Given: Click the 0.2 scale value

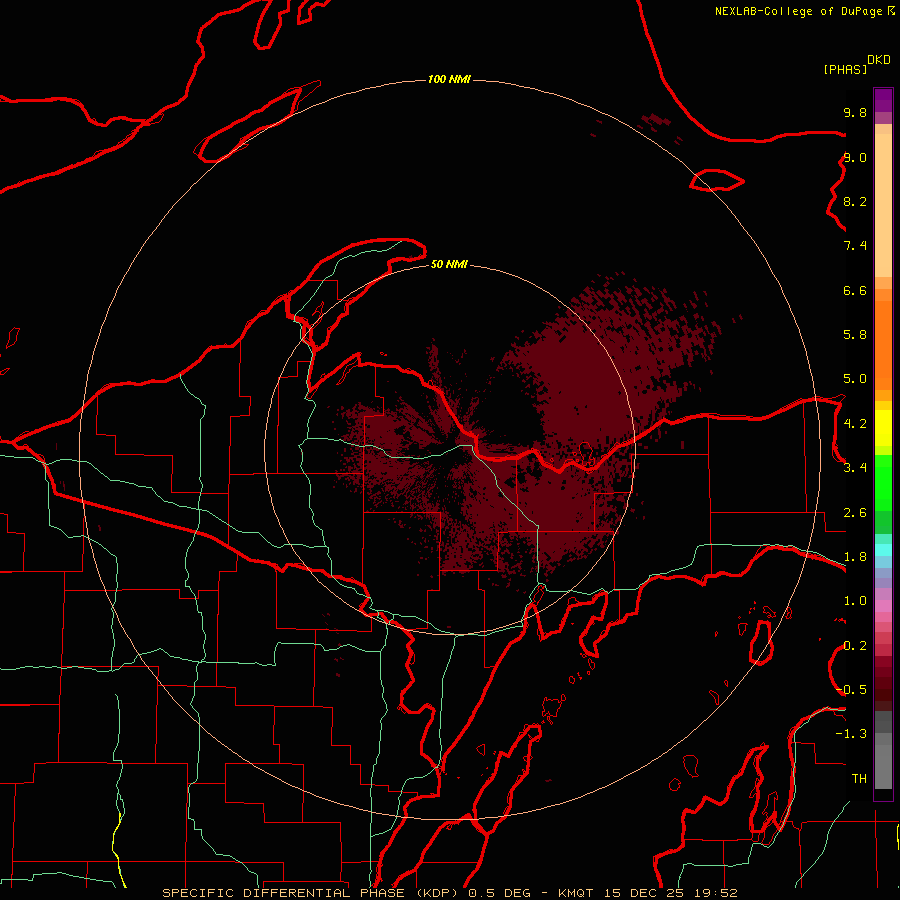Looking at the screenshot, I should 855,646.
